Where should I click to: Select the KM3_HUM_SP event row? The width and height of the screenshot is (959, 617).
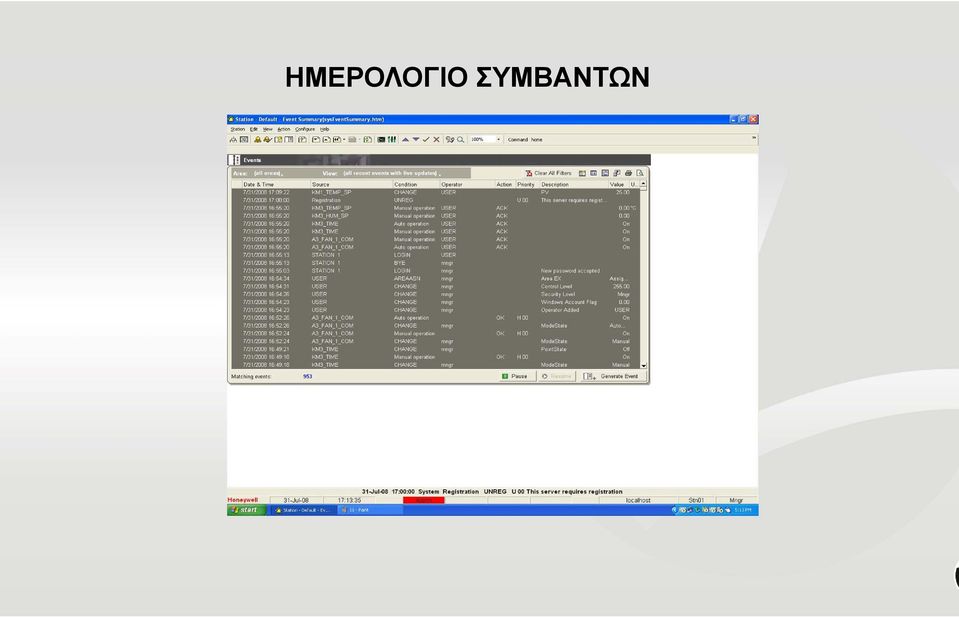coord(435,216)
